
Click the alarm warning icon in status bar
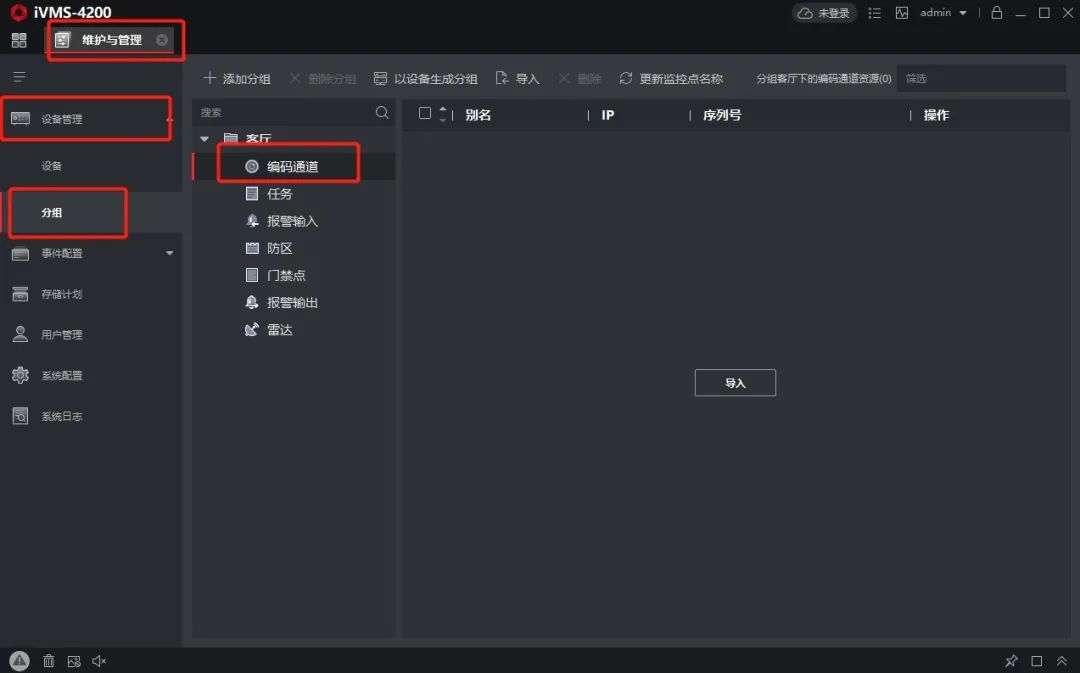pyautogui.click(x=19, y=660)
